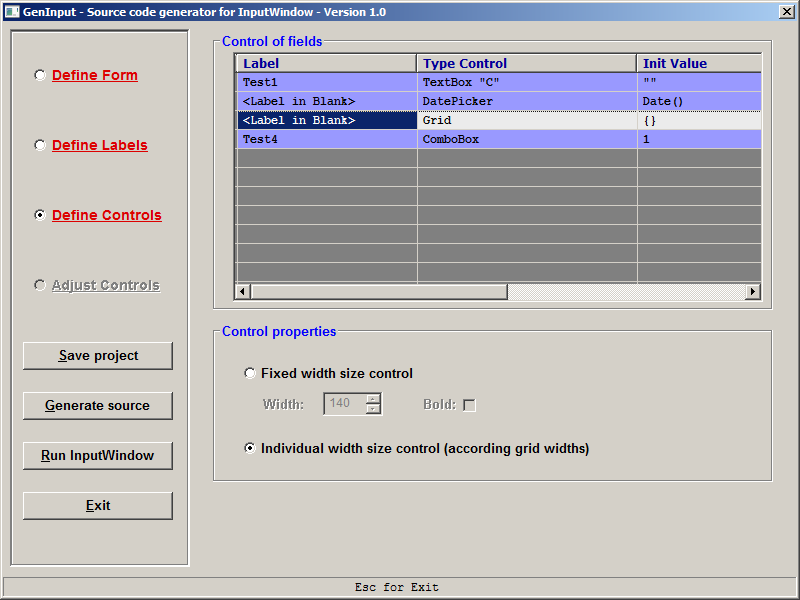This screenshot has height=600, width=800.
Task: Select the Define Labels option
Action: pos(39,144)
